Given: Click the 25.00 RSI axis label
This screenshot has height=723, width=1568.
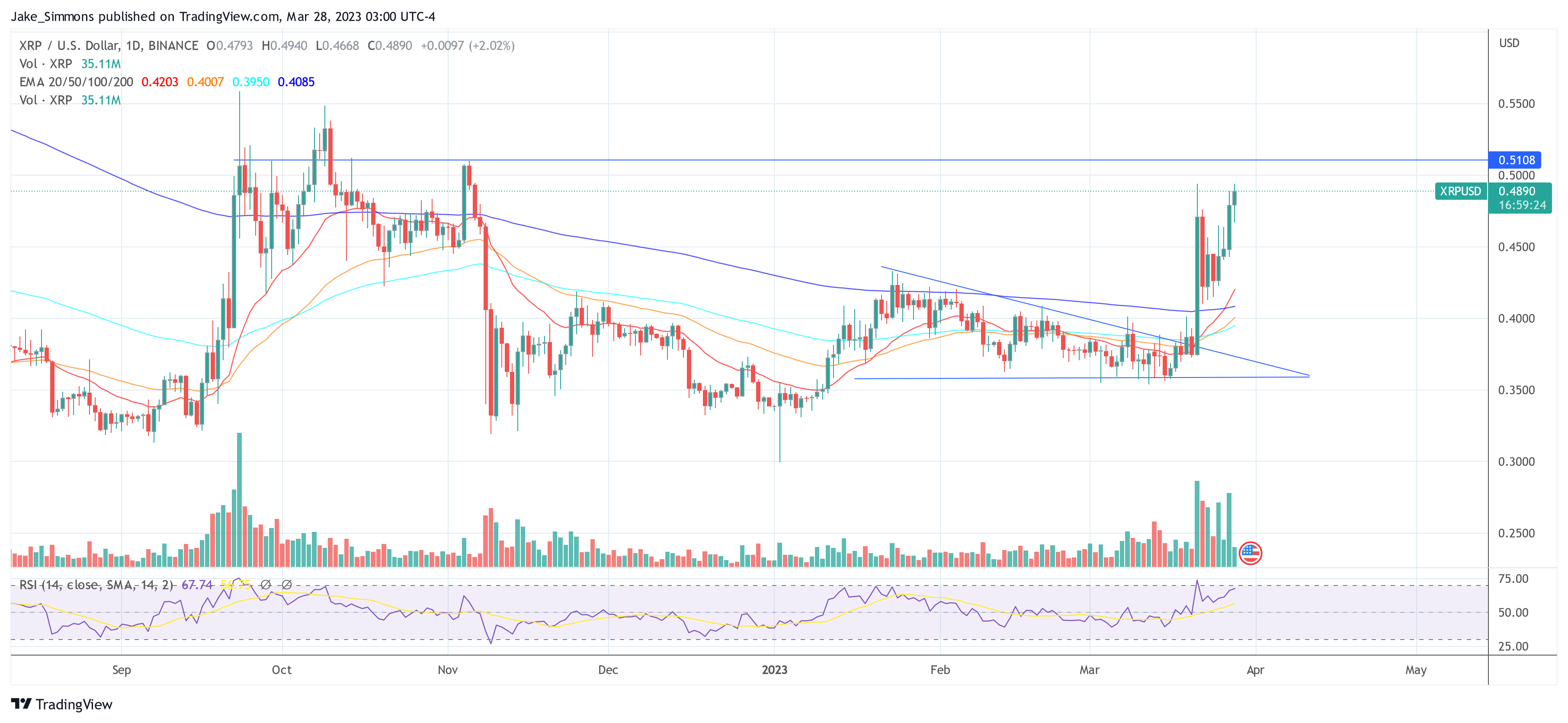Looking at the screenshot, I should (x=1513, y=646).
